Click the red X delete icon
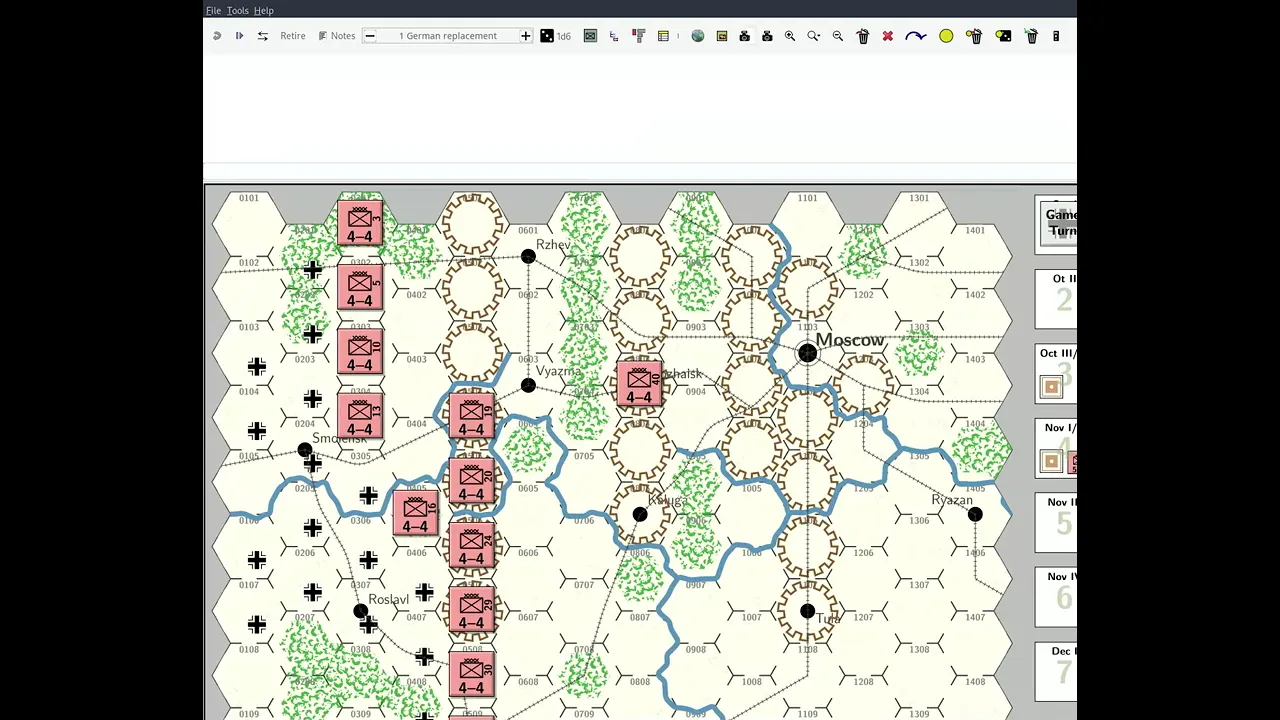The width and height of the screenshot is (1280, 720). [887, 36]
